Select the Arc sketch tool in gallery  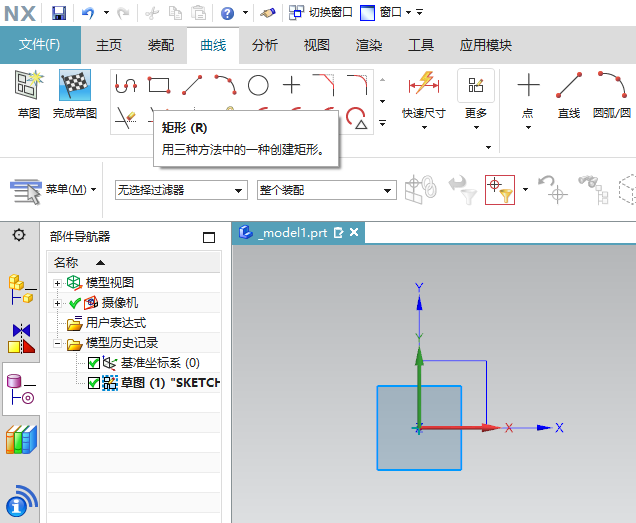pyautogui.click(x=225, y=85)
